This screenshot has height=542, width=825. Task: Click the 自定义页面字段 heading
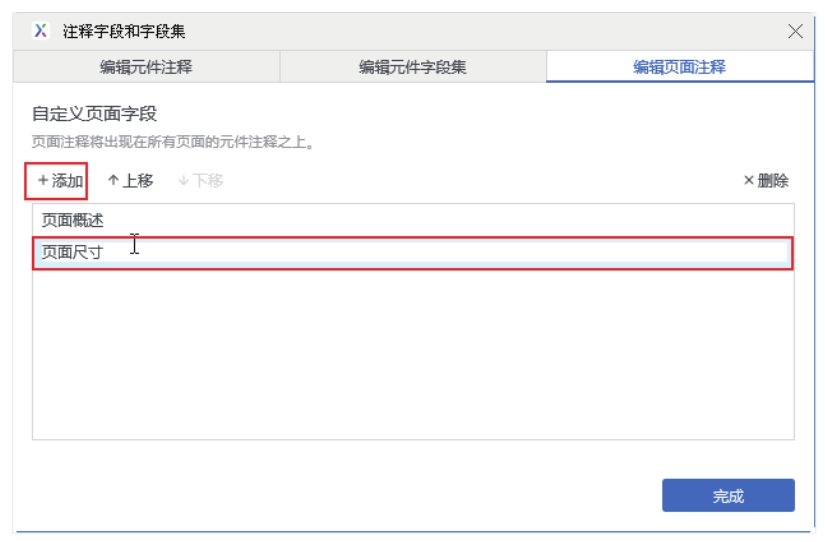[94, 114]
